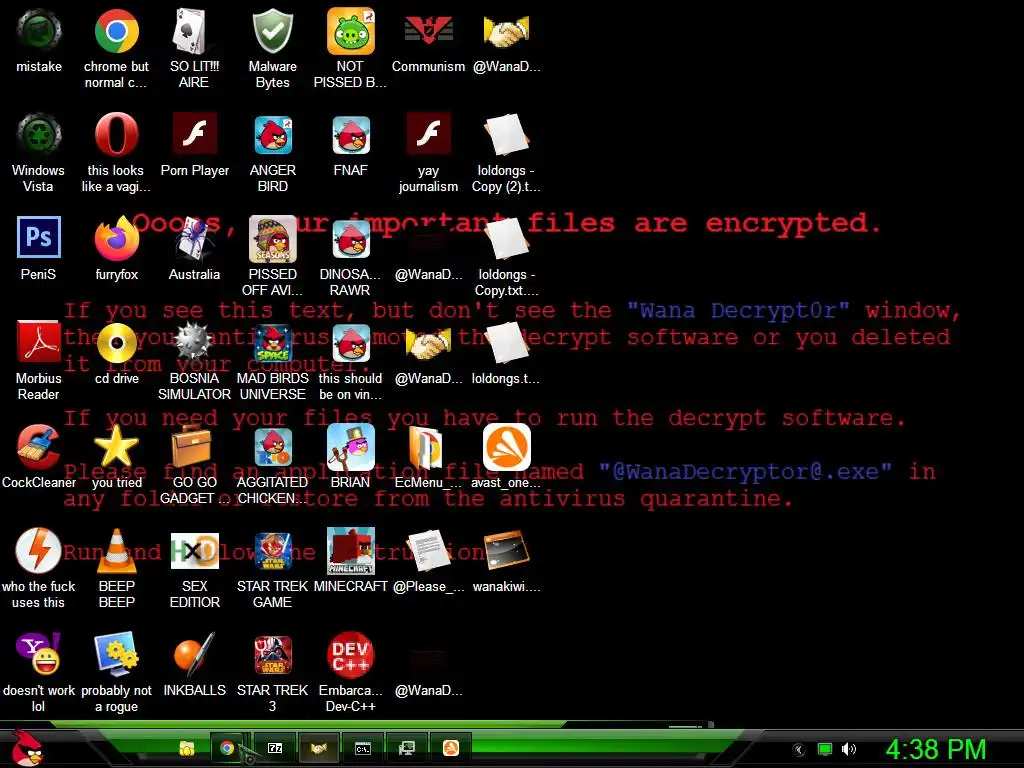Viewport: 1024px width, 768px height.
Task: Open '@WanaD...' handshake icon beside Communism
Action: [506, 31]
